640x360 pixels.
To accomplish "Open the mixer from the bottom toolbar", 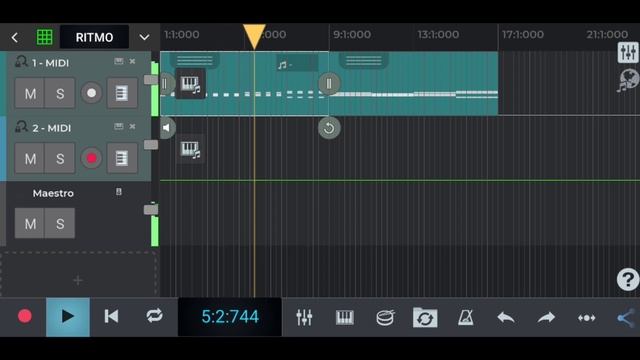I will point(304,317).
